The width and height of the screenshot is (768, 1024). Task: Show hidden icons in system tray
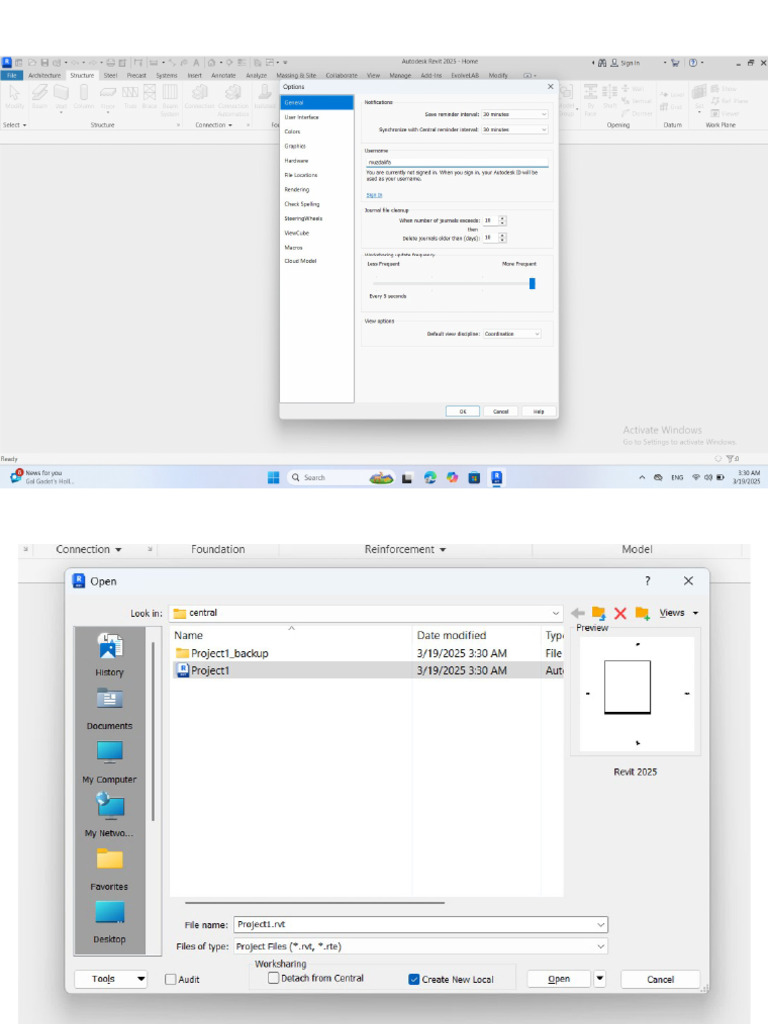(x=642, y=477)
